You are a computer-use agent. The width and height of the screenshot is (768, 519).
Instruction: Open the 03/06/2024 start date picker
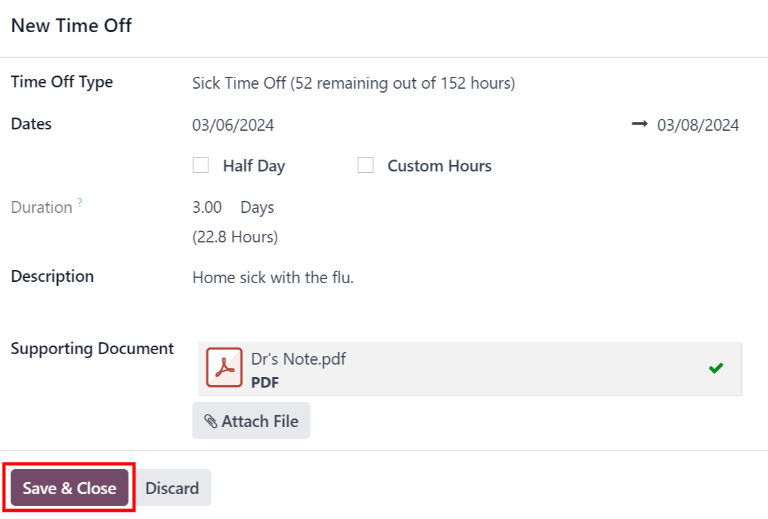click(x=233, y=125)
